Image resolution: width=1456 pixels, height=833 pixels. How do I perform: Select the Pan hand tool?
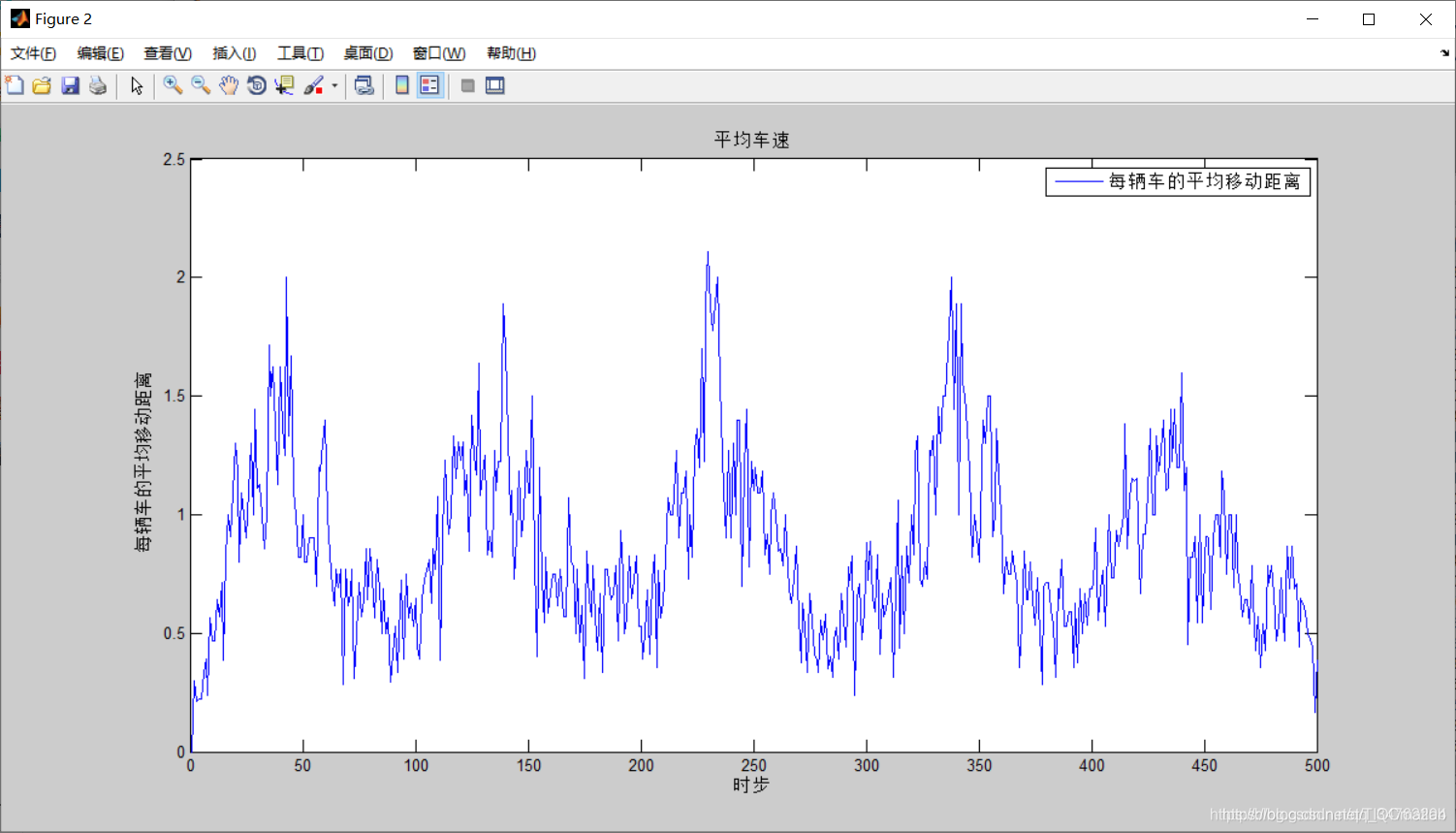[228, 85]
